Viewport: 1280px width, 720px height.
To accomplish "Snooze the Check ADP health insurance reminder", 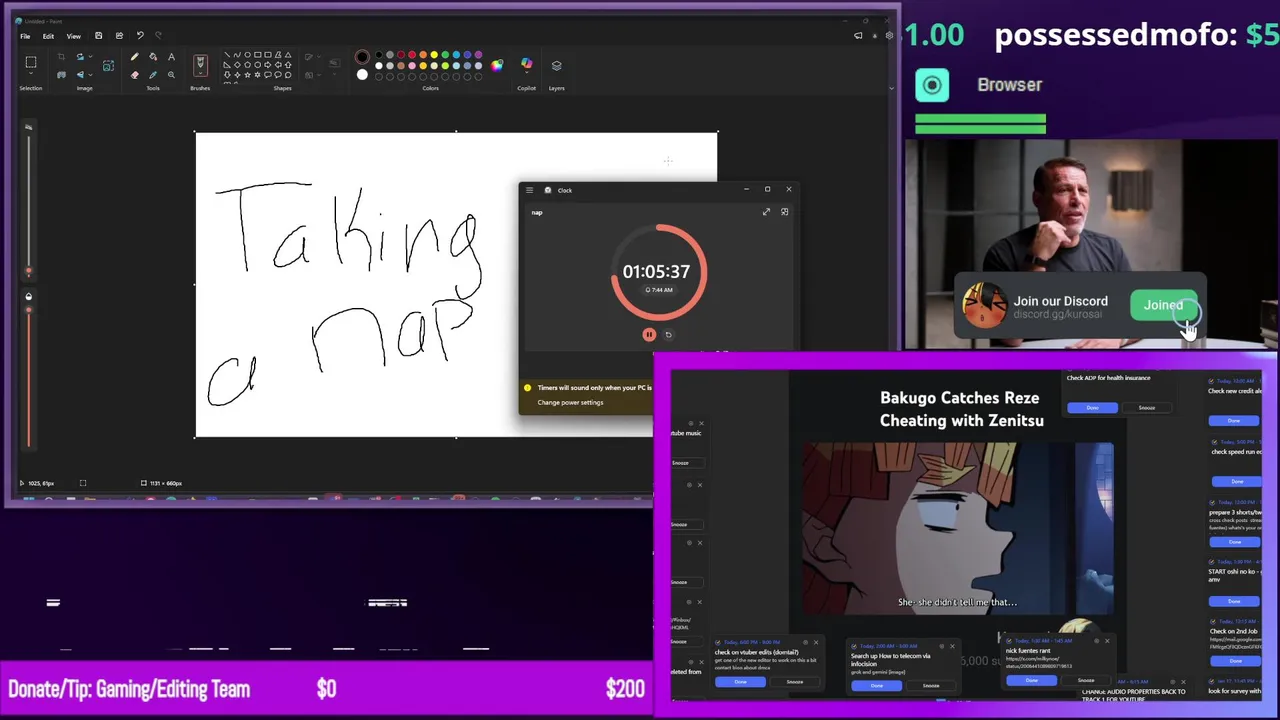I will click(1147, 408).
